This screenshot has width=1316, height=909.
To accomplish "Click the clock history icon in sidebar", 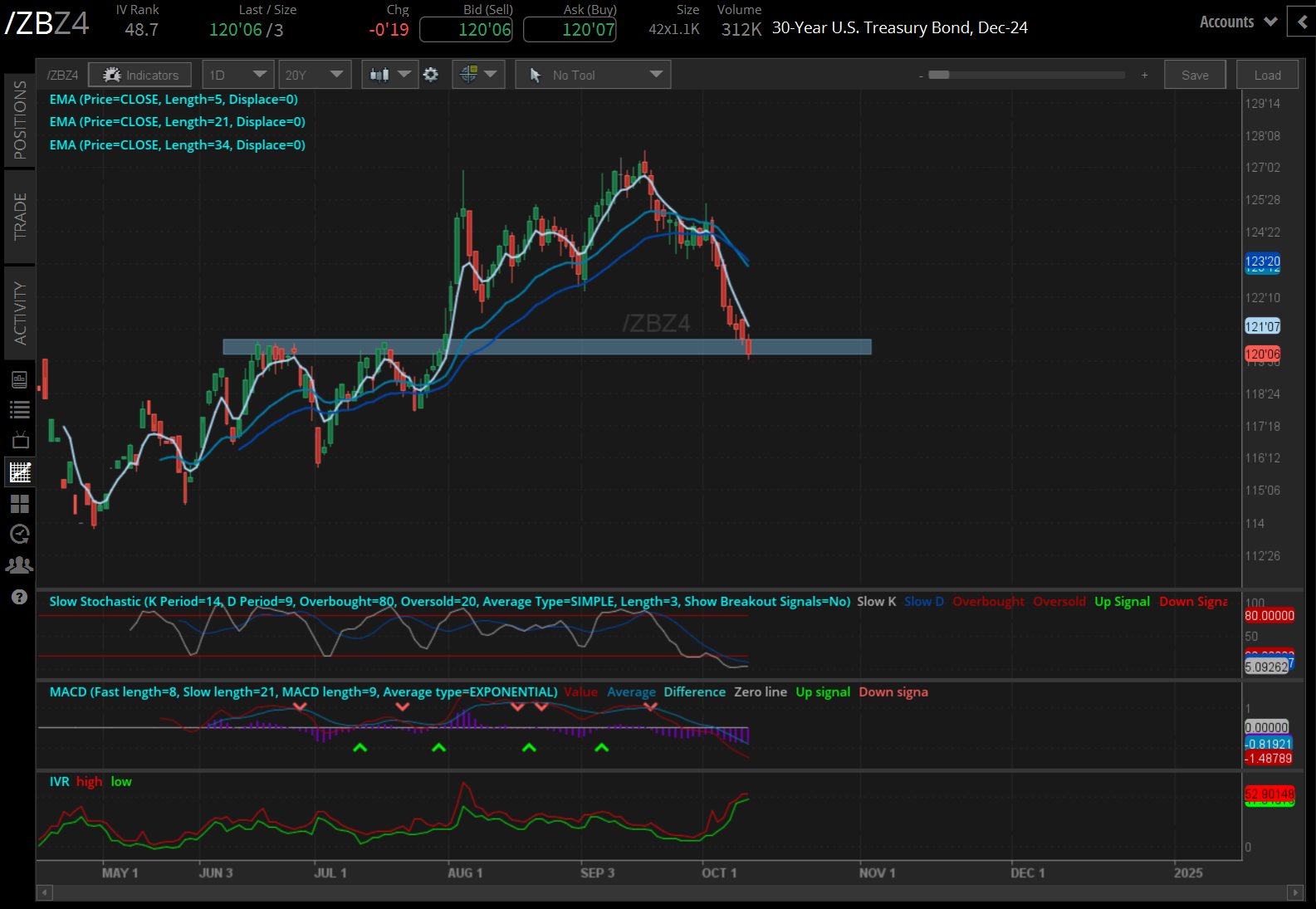I will point(20,534).
